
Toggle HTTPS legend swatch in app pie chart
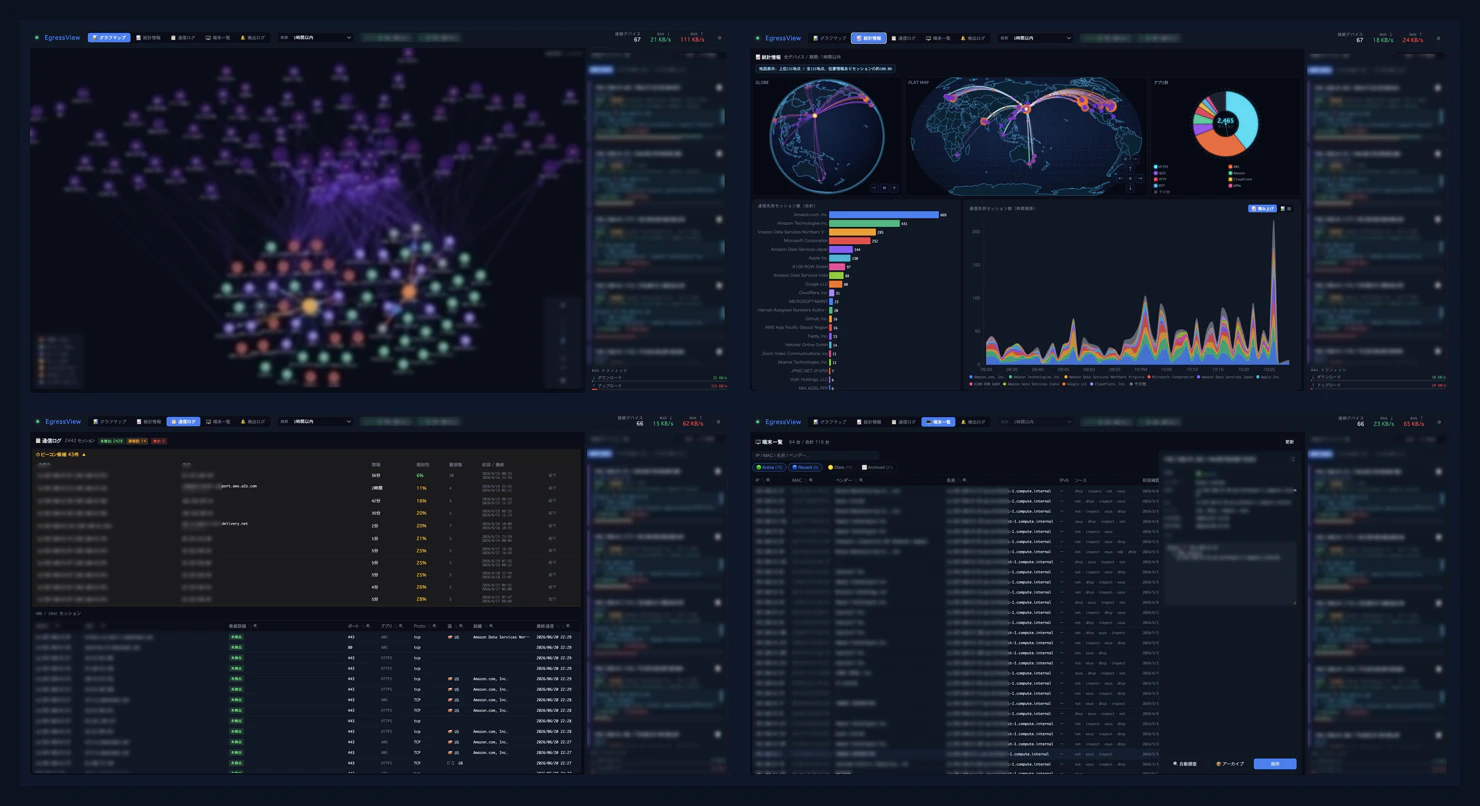tap(1156, 167)
